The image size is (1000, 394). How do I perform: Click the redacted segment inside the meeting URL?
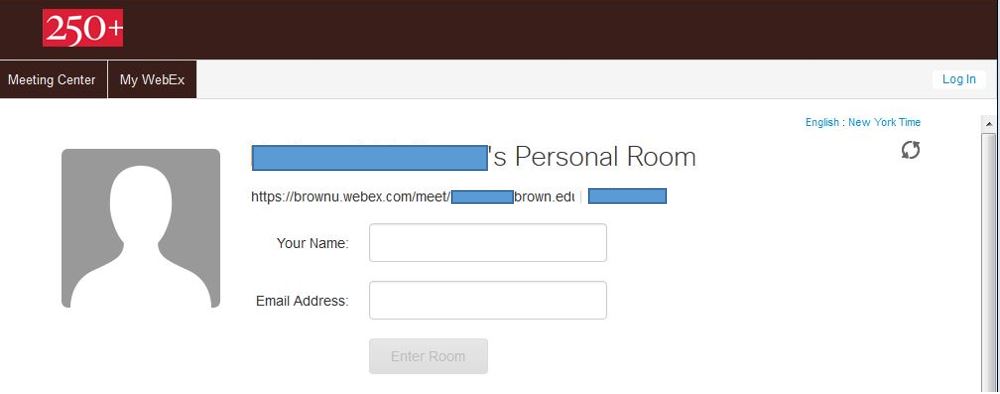(482, 196)
